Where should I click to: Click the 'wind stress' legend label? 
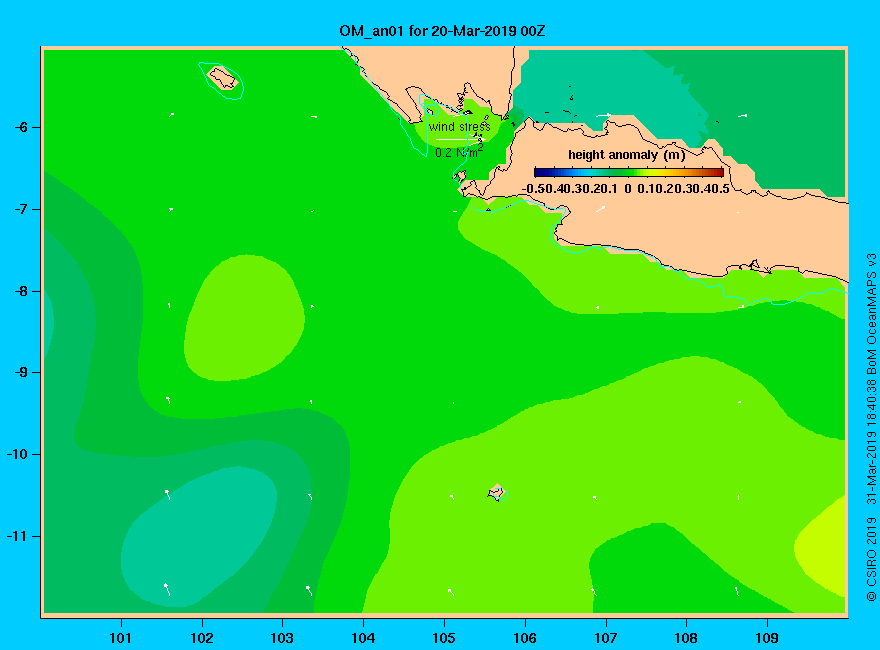point(460,127)
